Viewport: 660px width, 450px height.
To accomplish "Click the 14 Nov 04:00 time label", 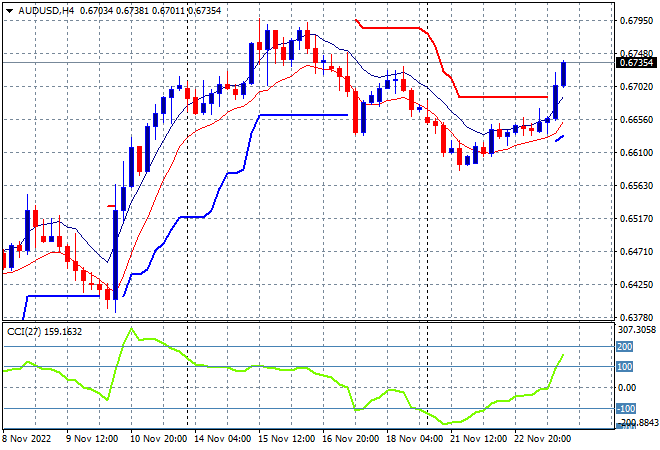I will point(222,439).
